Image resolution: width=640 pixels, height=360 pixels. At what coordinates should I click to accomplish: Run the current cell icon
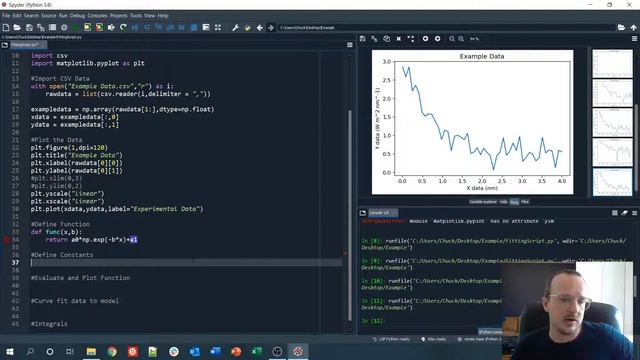(87, 27)
